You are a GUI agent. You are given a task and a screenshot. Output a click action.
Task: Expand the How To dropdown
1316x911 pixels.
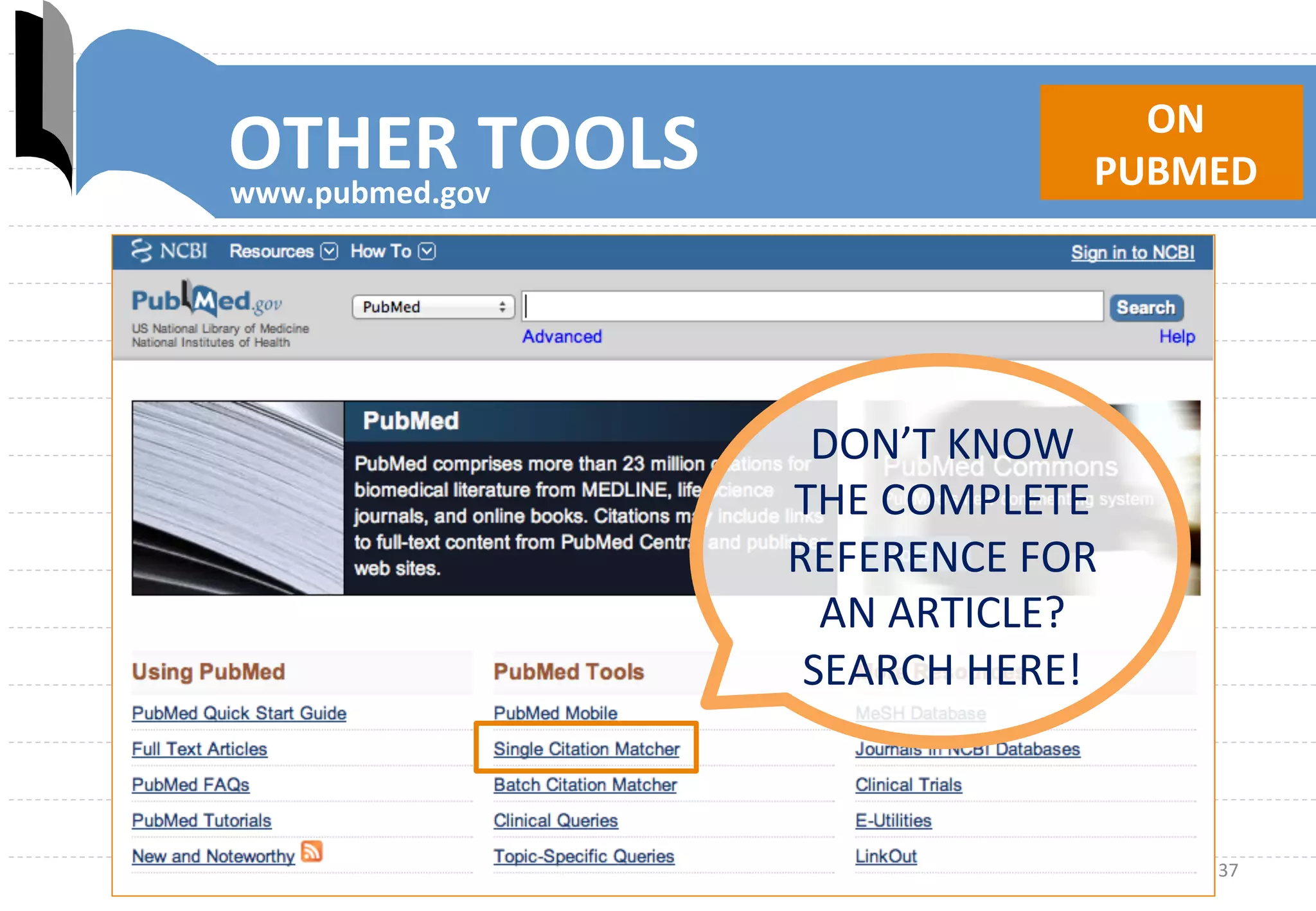click(x=393, y=251)
